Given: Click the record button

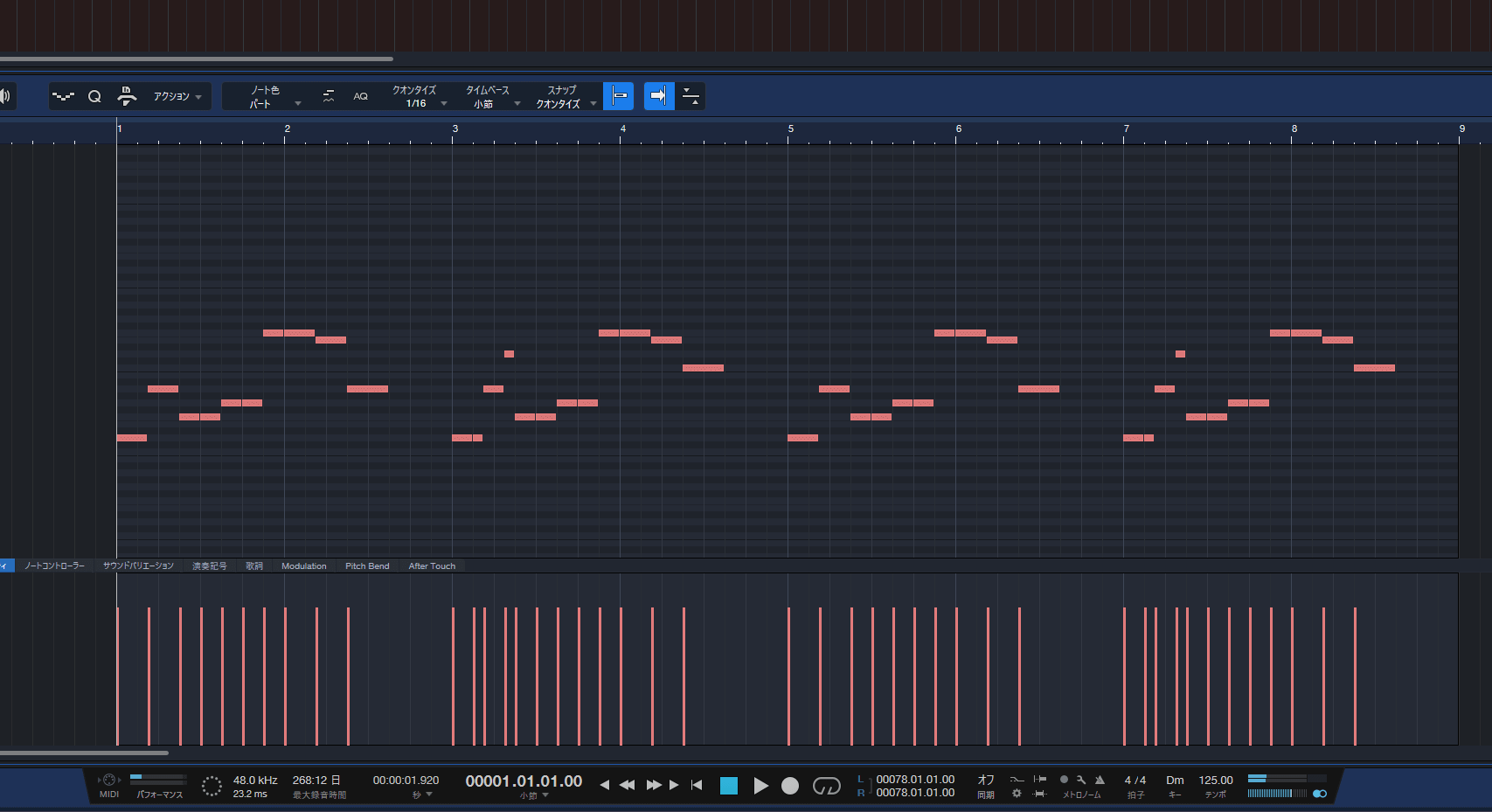Looking at the screenshot, I should 790,786.
